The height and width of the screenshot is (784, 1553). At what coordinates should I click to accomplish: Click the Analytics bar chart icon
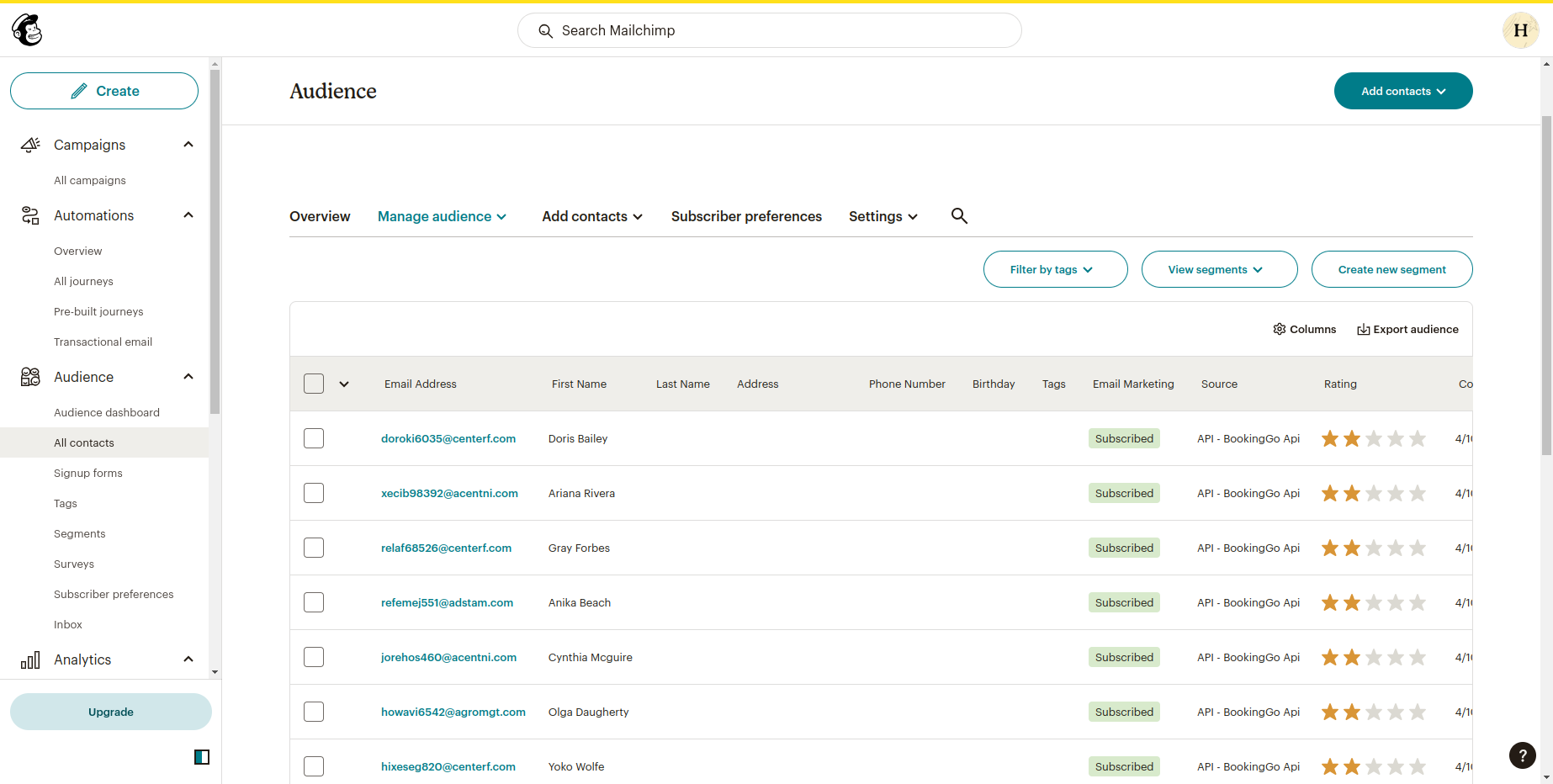(30, 660)
